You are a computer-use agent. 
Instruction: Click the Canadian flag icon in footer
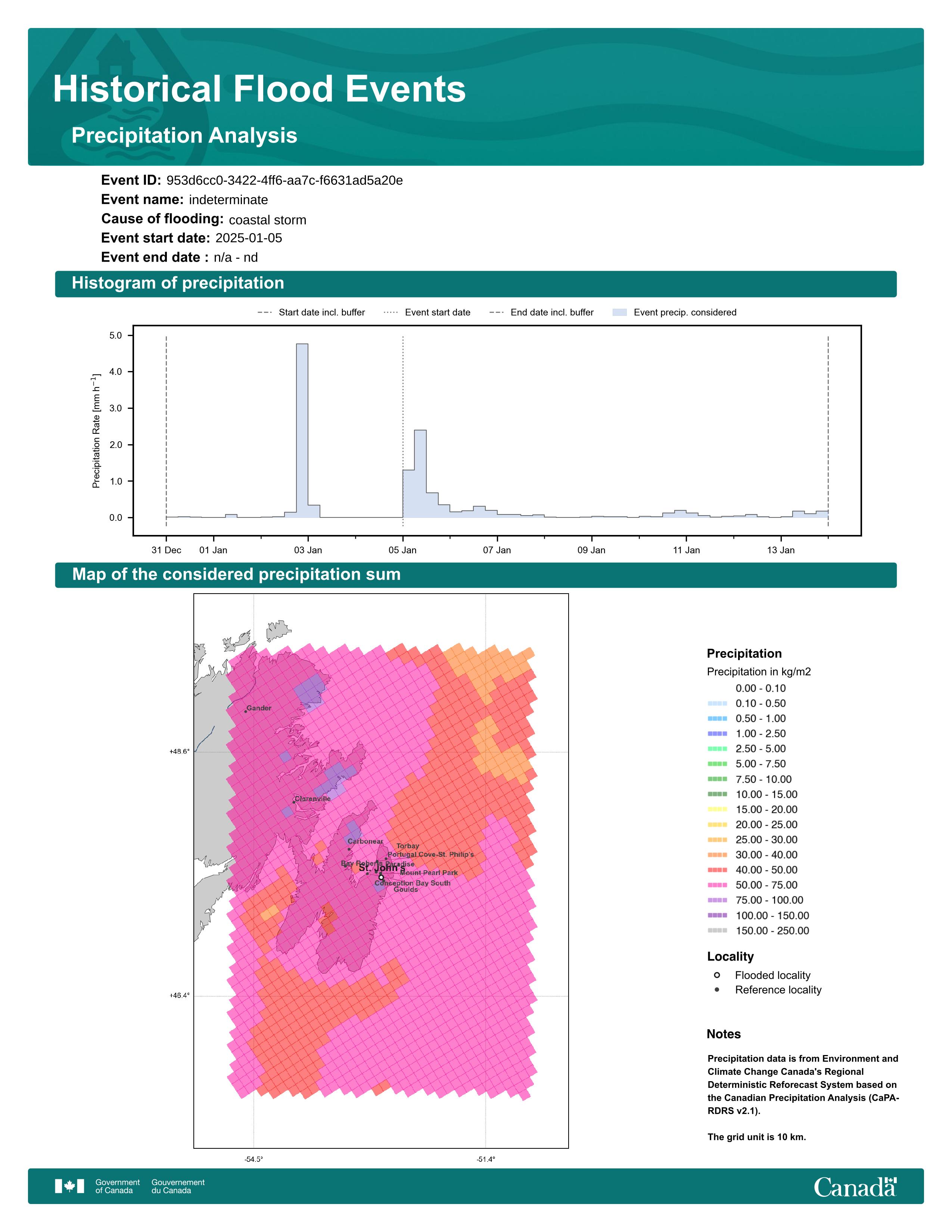point(69,1186)
